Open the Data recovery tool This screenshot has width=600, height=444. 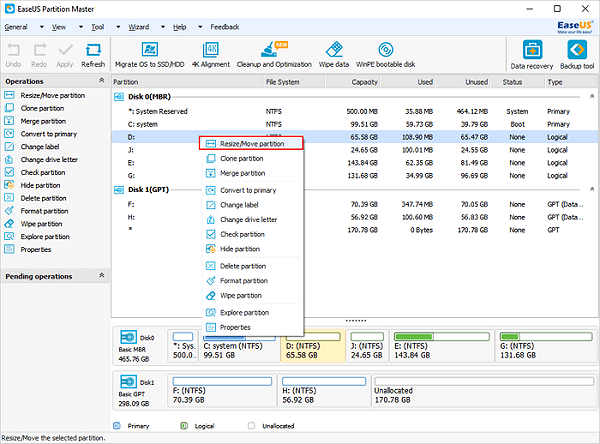click(x=532, y=55)
